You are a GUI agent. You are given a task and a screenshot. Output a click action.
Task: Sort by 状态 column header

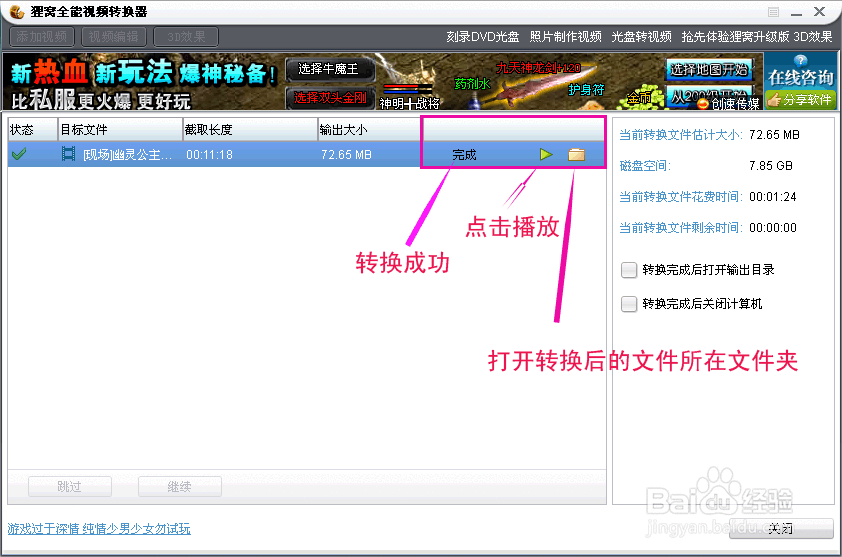pyautogui.click(x=33, y=130)
